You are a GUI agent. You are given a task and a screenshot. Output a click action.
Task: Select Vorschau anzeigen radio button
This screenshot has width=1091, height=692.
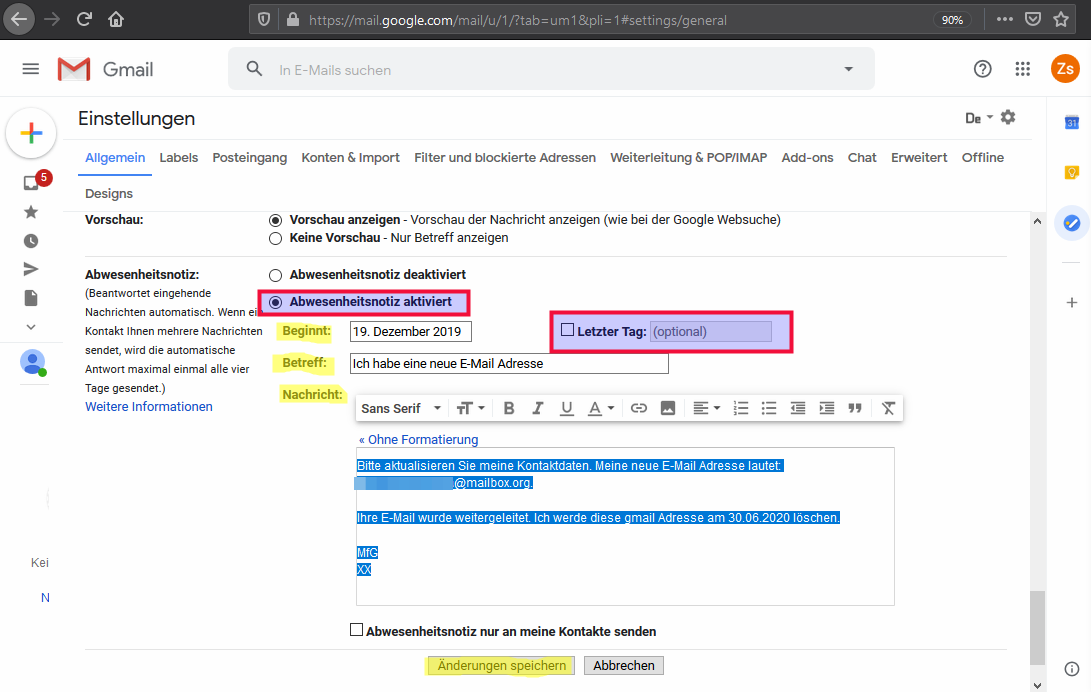tap(276, 220)
